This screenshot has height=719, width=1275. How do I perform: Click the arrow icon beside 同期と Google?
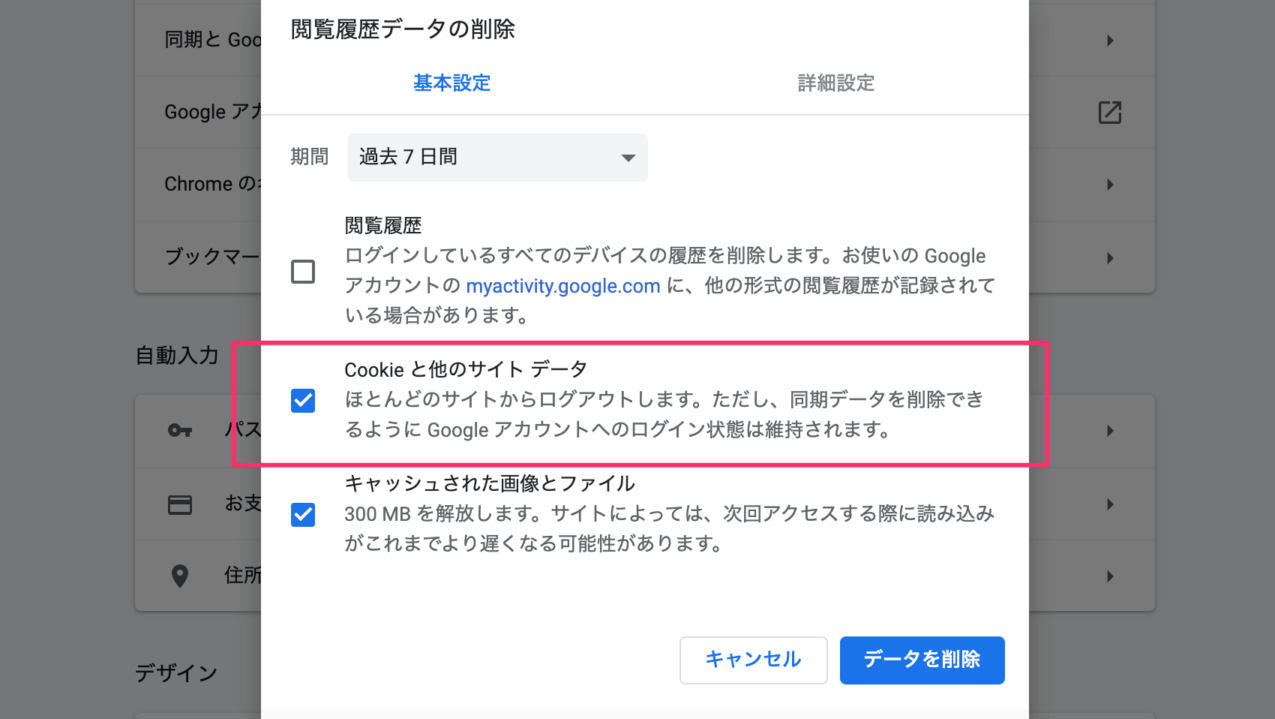pyautogui.click(x=1109, y=40)
